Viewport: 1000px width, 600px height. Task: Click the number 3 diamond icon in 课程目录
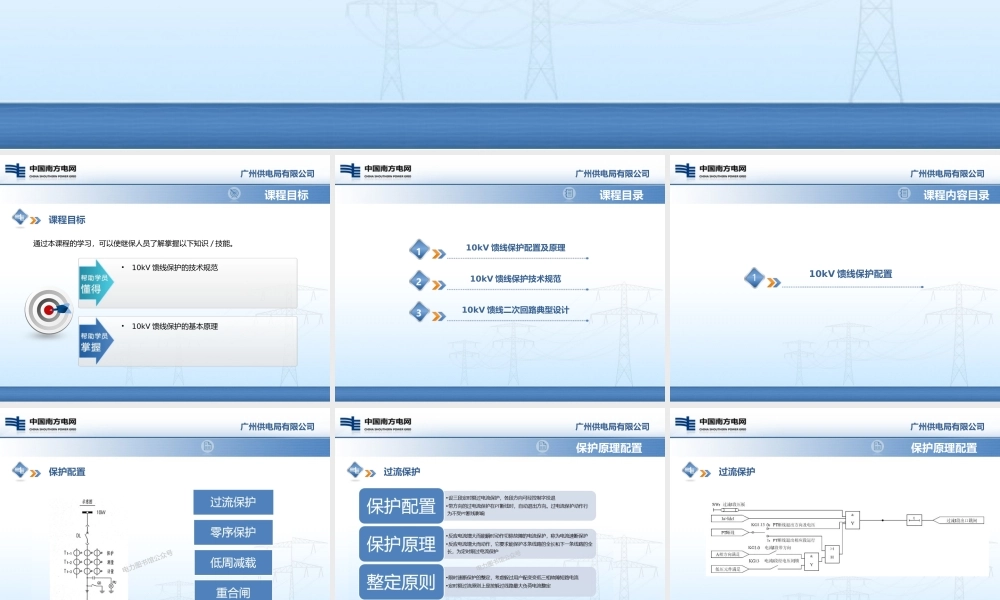(420, 313)
